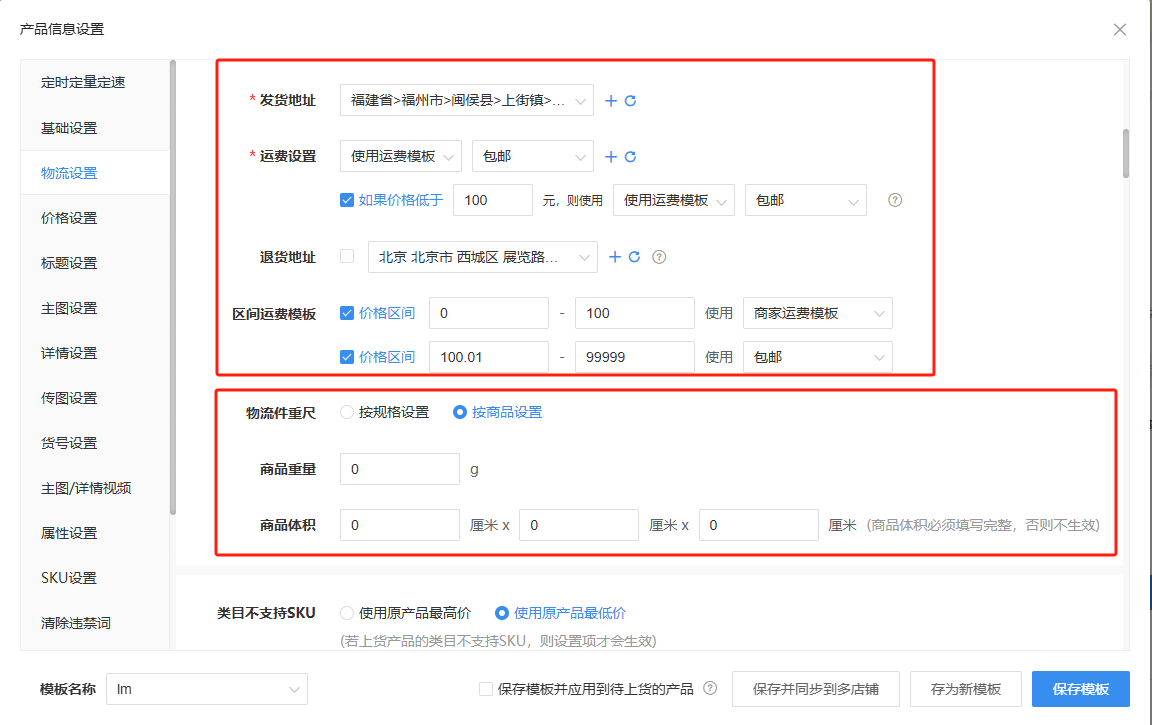Open 模板名称 dropdown showing lm
The height and width of the screenshot is (725, 1152).
(x=207, y=689)
